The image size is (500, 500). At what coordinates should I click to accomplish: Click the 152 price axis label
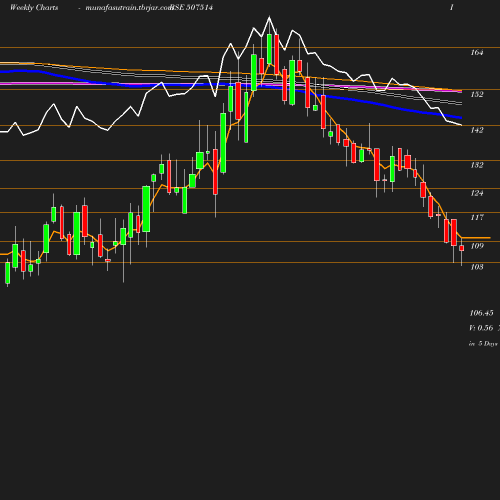[477, 94]
